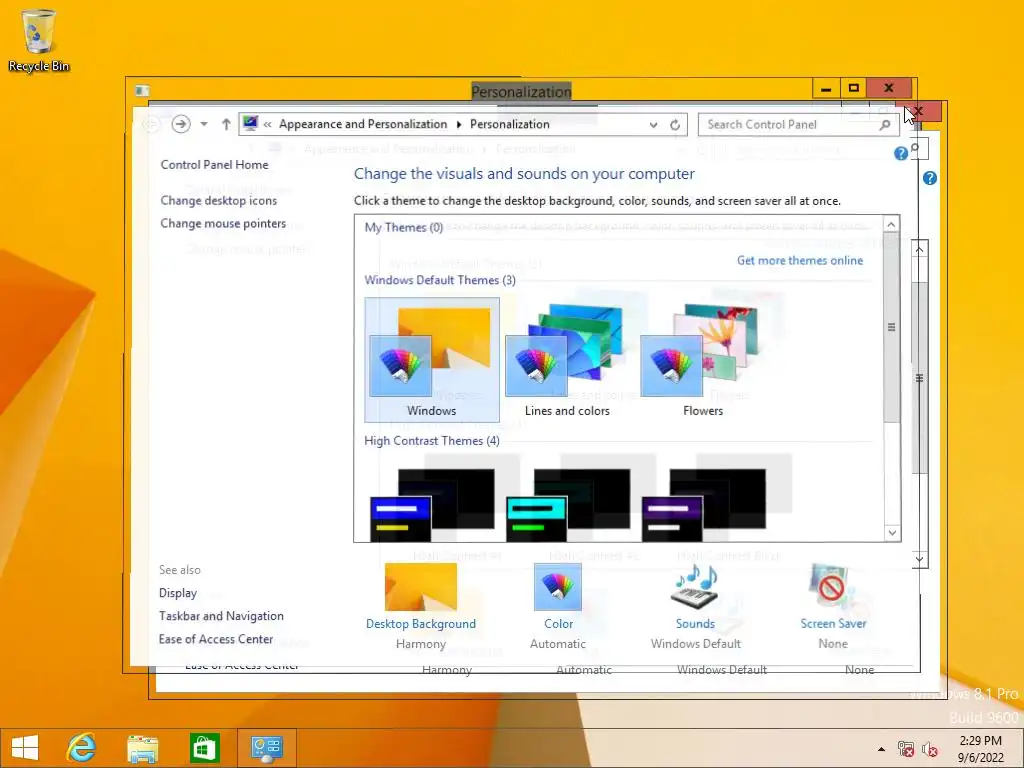The width and height of the screenshot is (1024, 768).
Task: Click the Control Panel taskbar button
Action: pos(266,748)
